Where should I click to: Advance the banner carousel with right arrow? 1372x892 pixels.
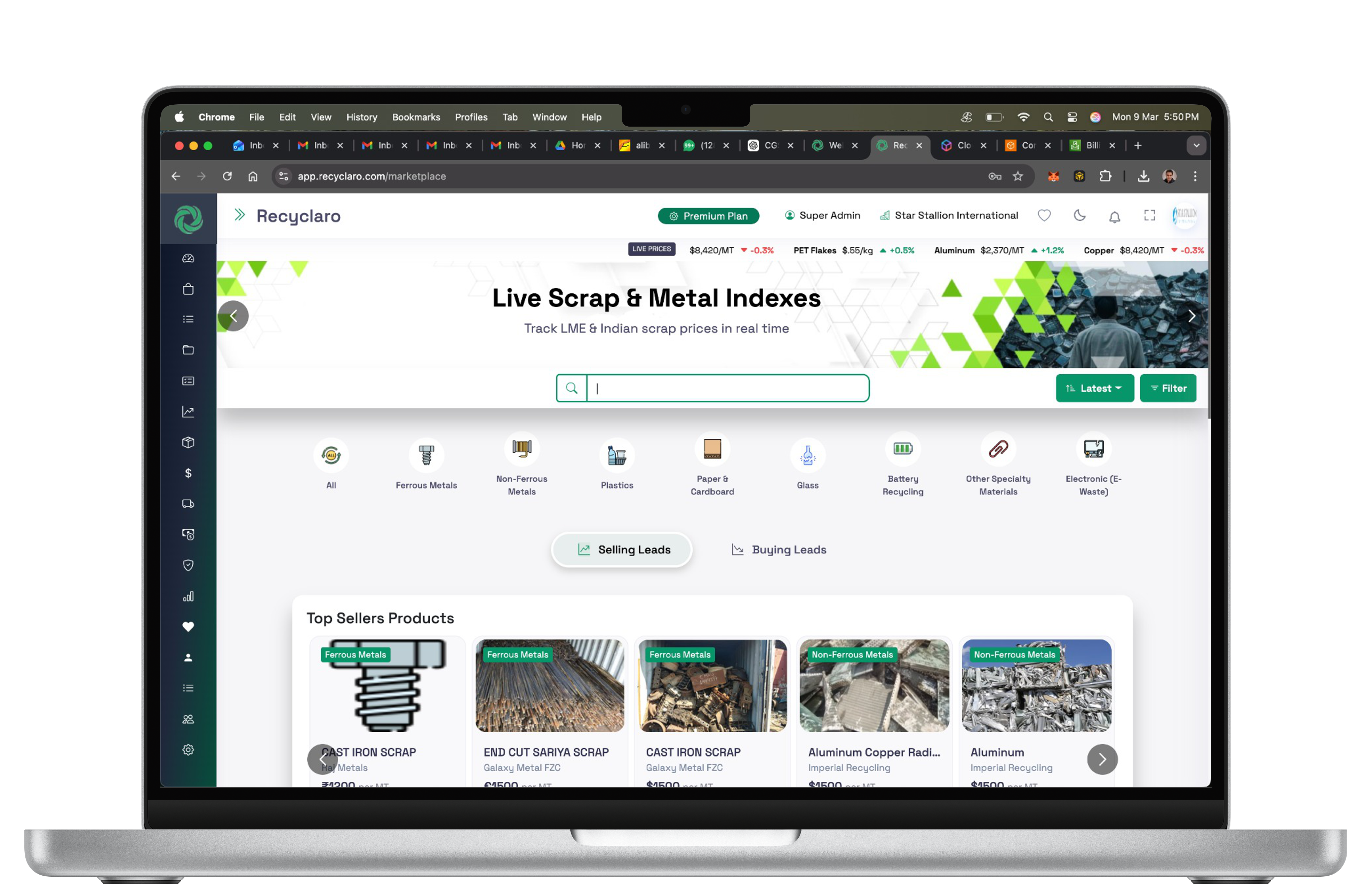[x=1191, y=316]
